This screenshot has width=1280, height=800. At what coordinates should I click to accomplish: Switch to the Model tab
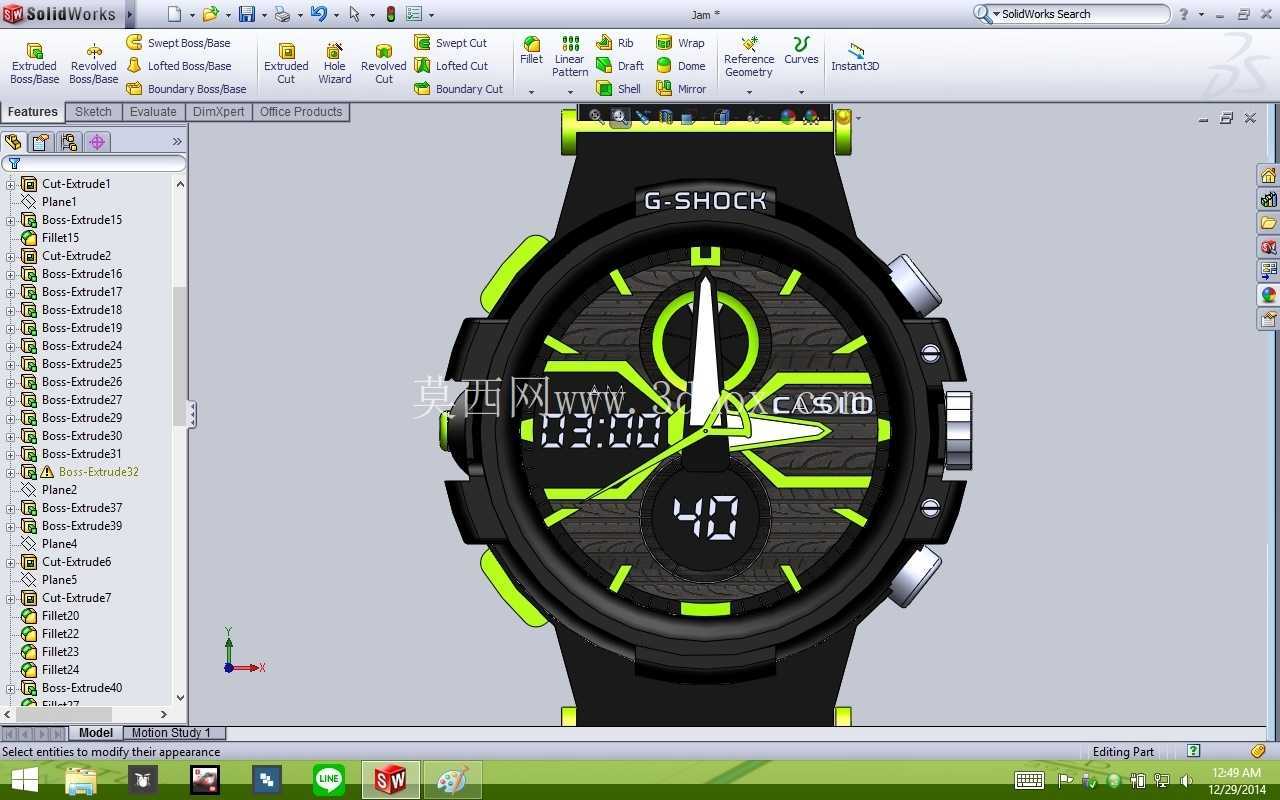(x=96, y=733)
